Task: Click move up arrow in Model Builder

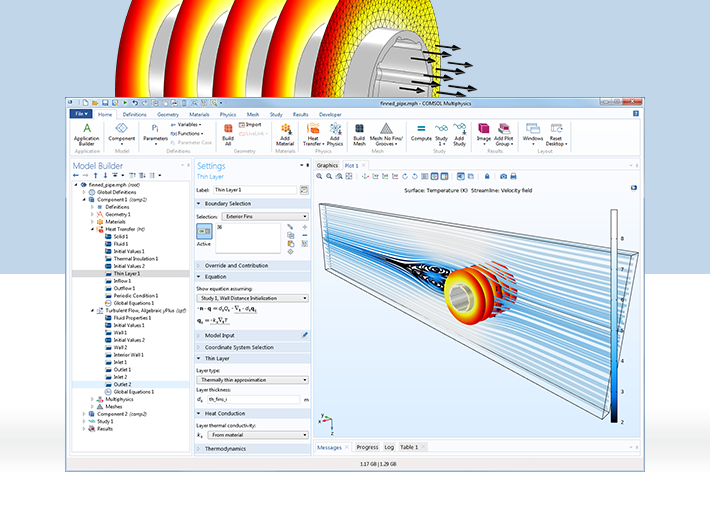Action: pos(96,175)
